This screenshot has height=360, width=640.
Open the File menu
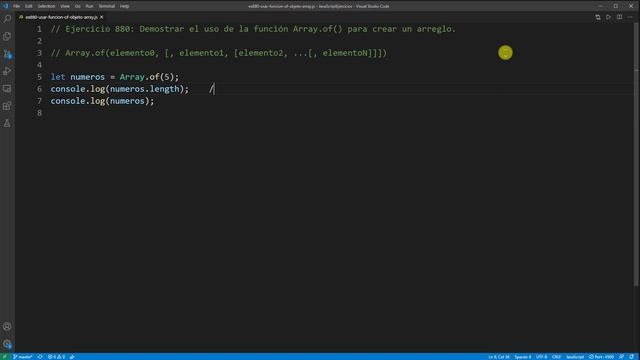[x=16, y=6]
